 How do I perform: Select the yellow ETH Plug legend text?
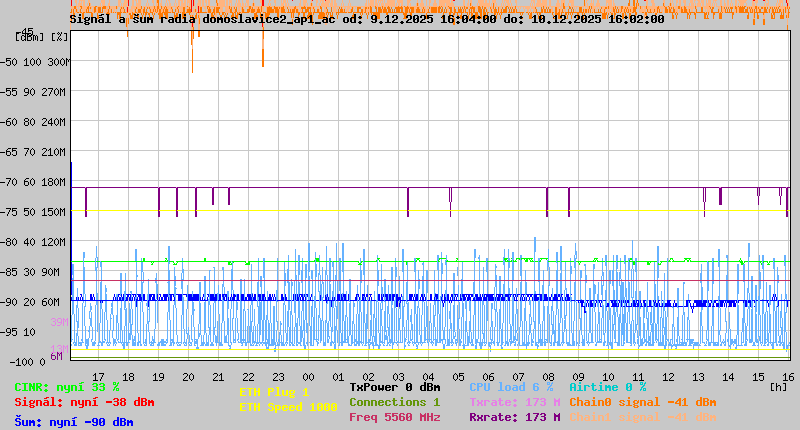click(274, 392)
